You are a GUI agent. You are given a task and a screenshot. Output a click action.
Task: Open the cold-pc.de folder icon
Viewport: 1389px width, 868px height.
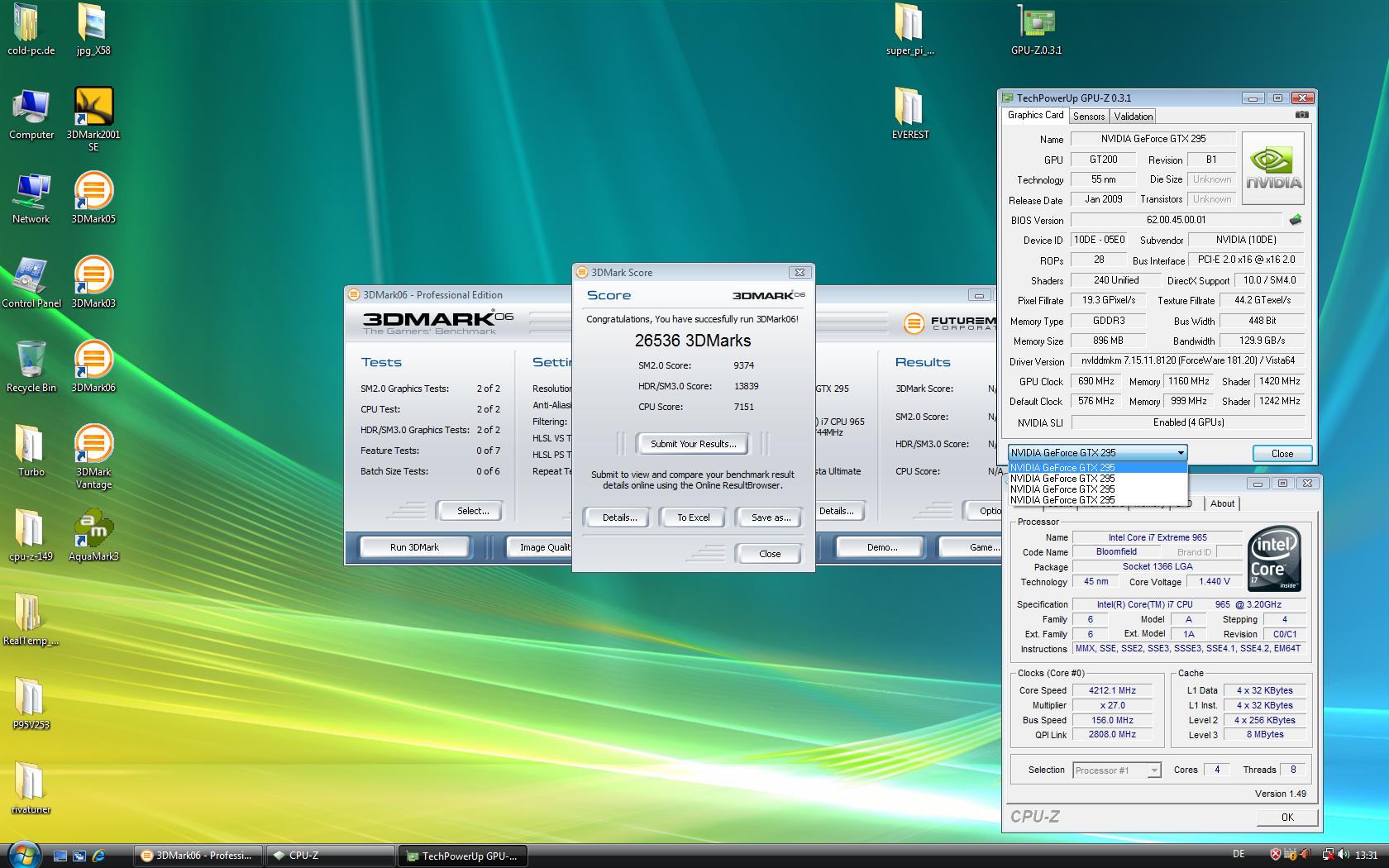point(31,30)
